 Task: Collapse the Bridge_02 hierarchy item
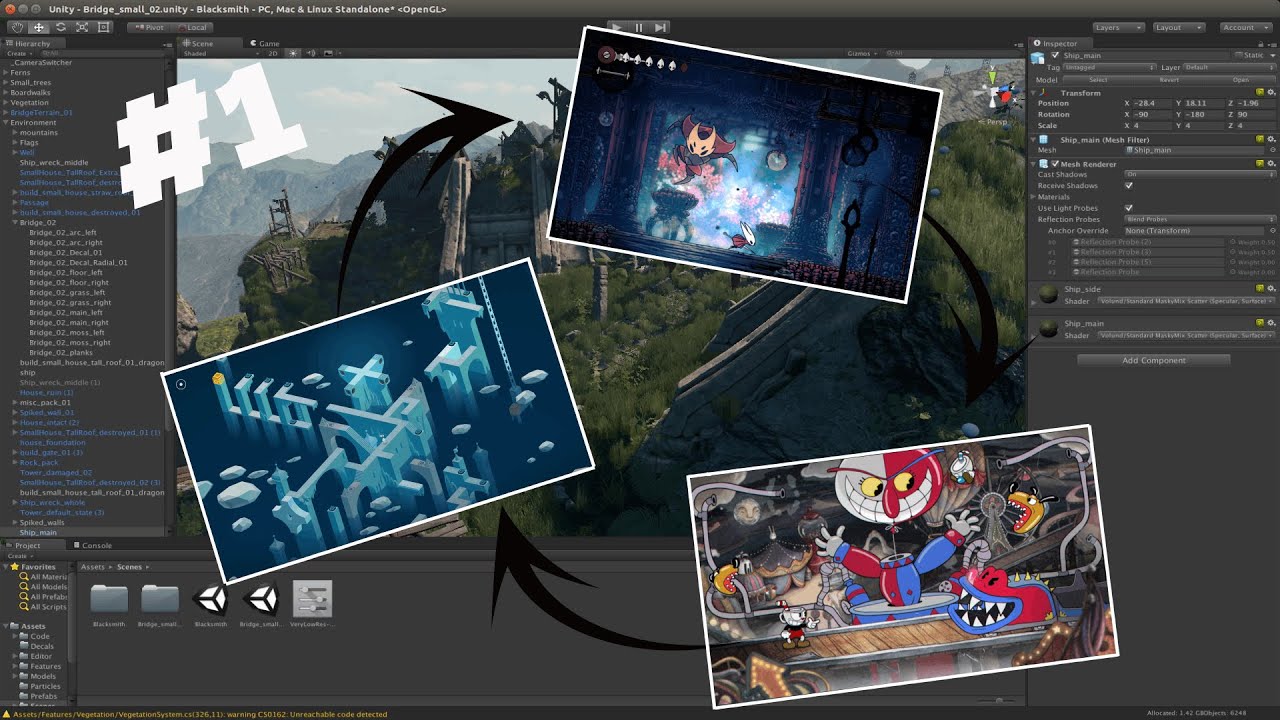14,222
